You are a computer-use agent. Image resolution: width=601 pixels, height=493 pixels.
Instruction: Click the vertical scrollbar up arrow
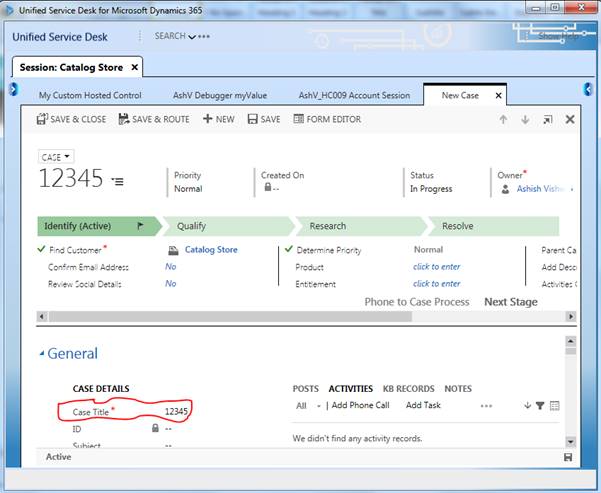click(571, 341)
